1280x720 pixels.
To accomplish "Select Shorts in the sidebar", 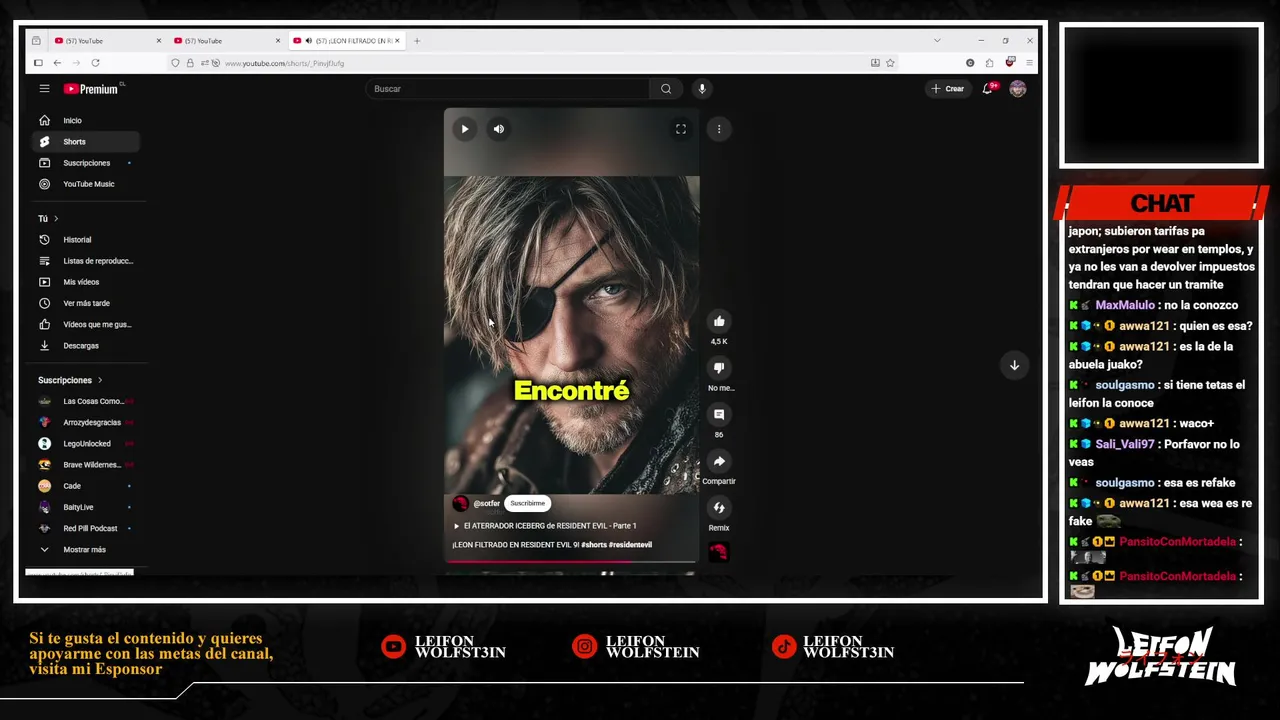I will tap(85, 142).
